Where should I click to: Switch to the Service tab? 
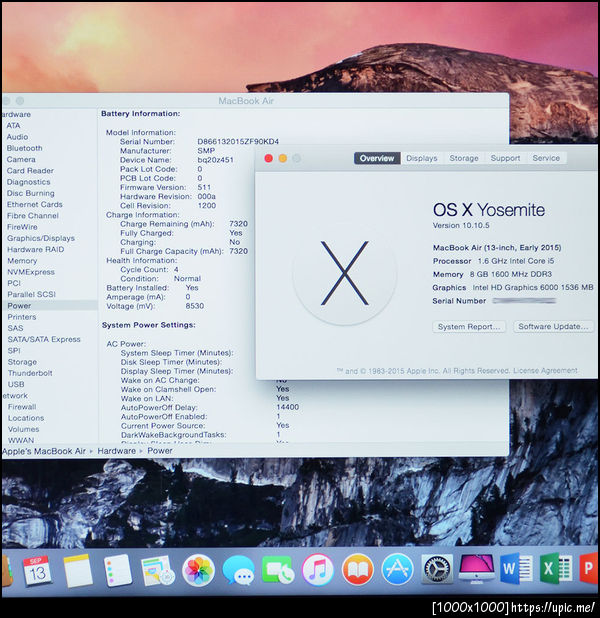[x=546, y=158]
